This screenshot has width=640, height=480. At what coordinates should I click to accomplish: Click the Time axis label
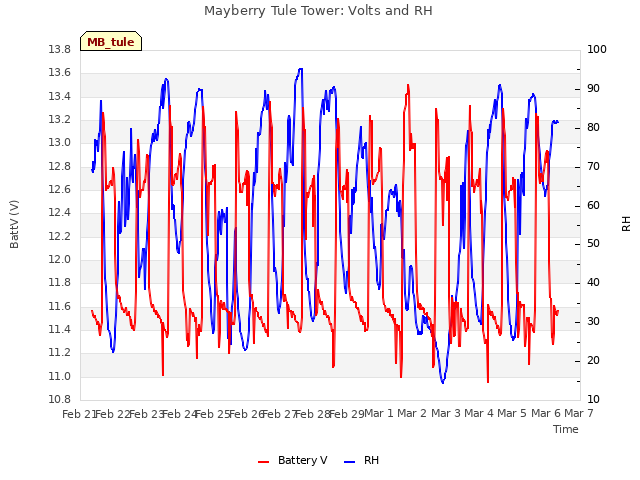point(566,429)
